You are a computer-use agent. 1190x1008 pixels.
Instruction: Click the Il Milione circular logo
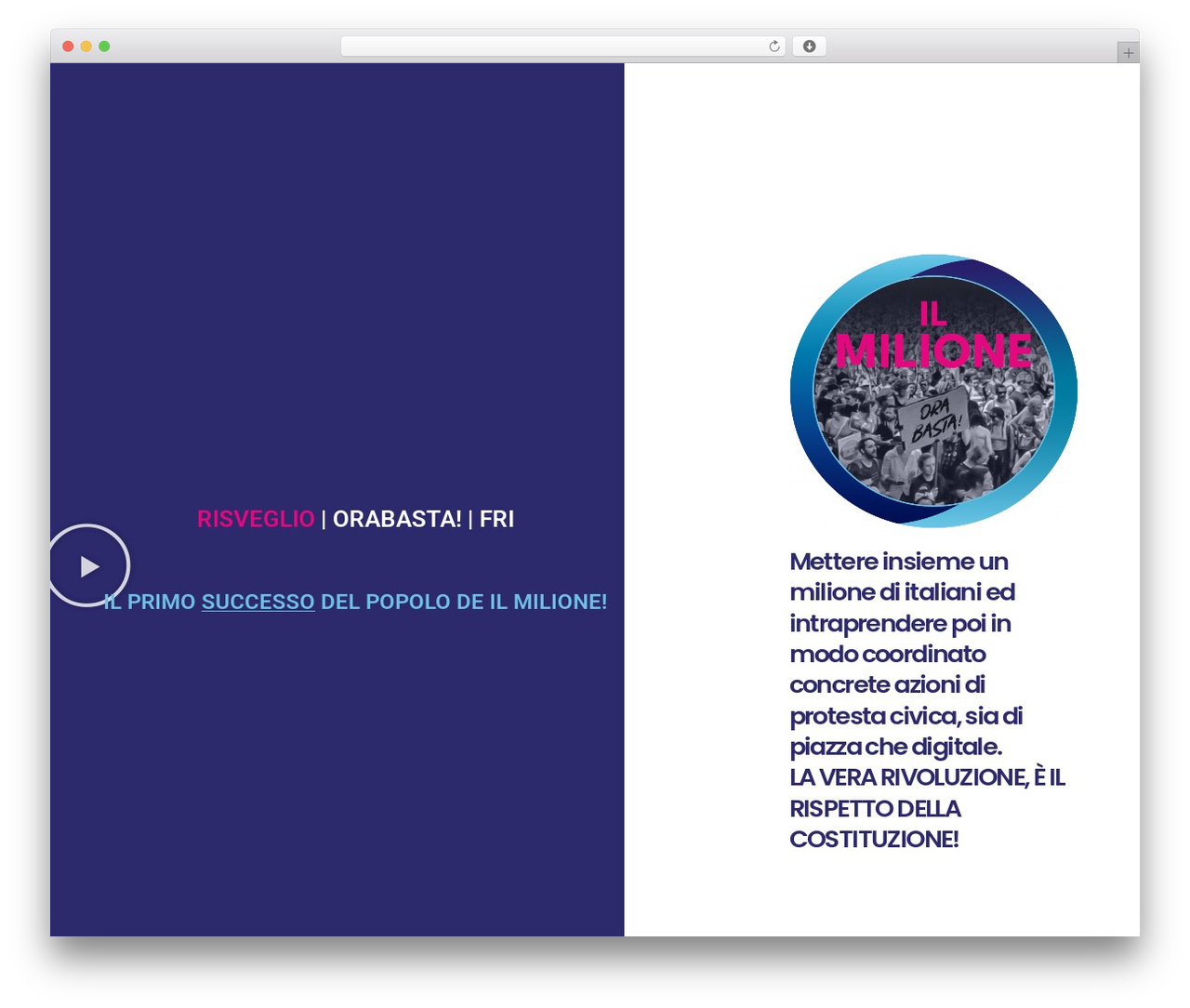point(933,391)
